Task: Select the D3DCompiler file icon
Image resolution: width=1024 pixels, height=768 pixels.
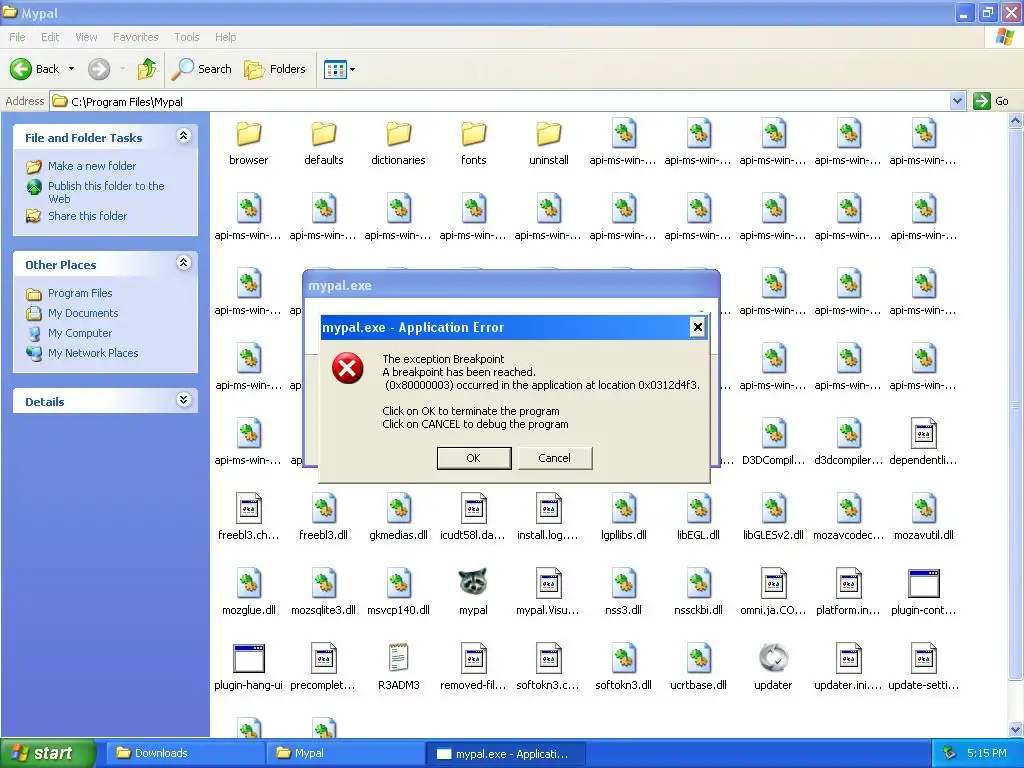Action: coord(773,433)
